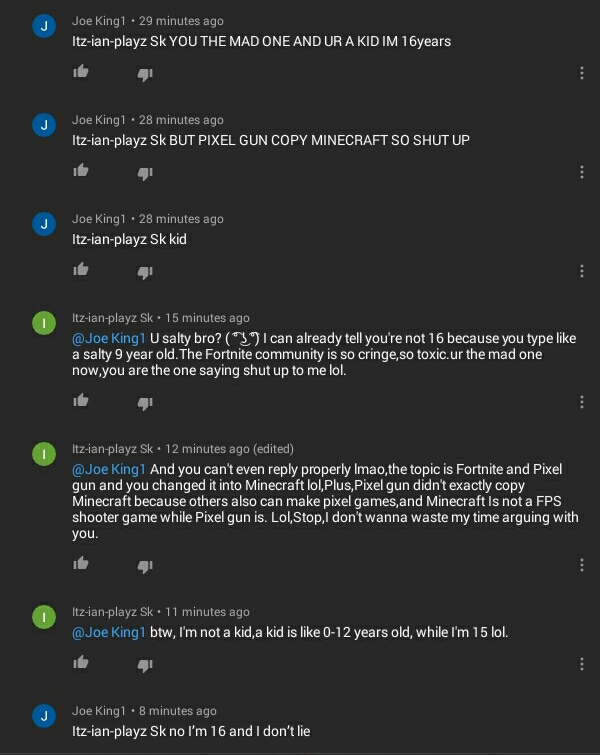The width and height of the screenshot is (600, 755).
Task: Like the 'YOU THE MAD ONE' comment
Action: [81, 72]
